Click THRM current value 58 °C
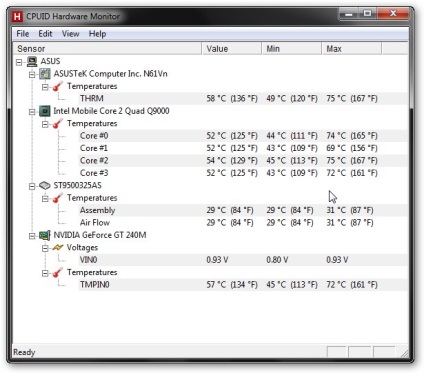The image size is (424, 373). (x=232, y=99)
